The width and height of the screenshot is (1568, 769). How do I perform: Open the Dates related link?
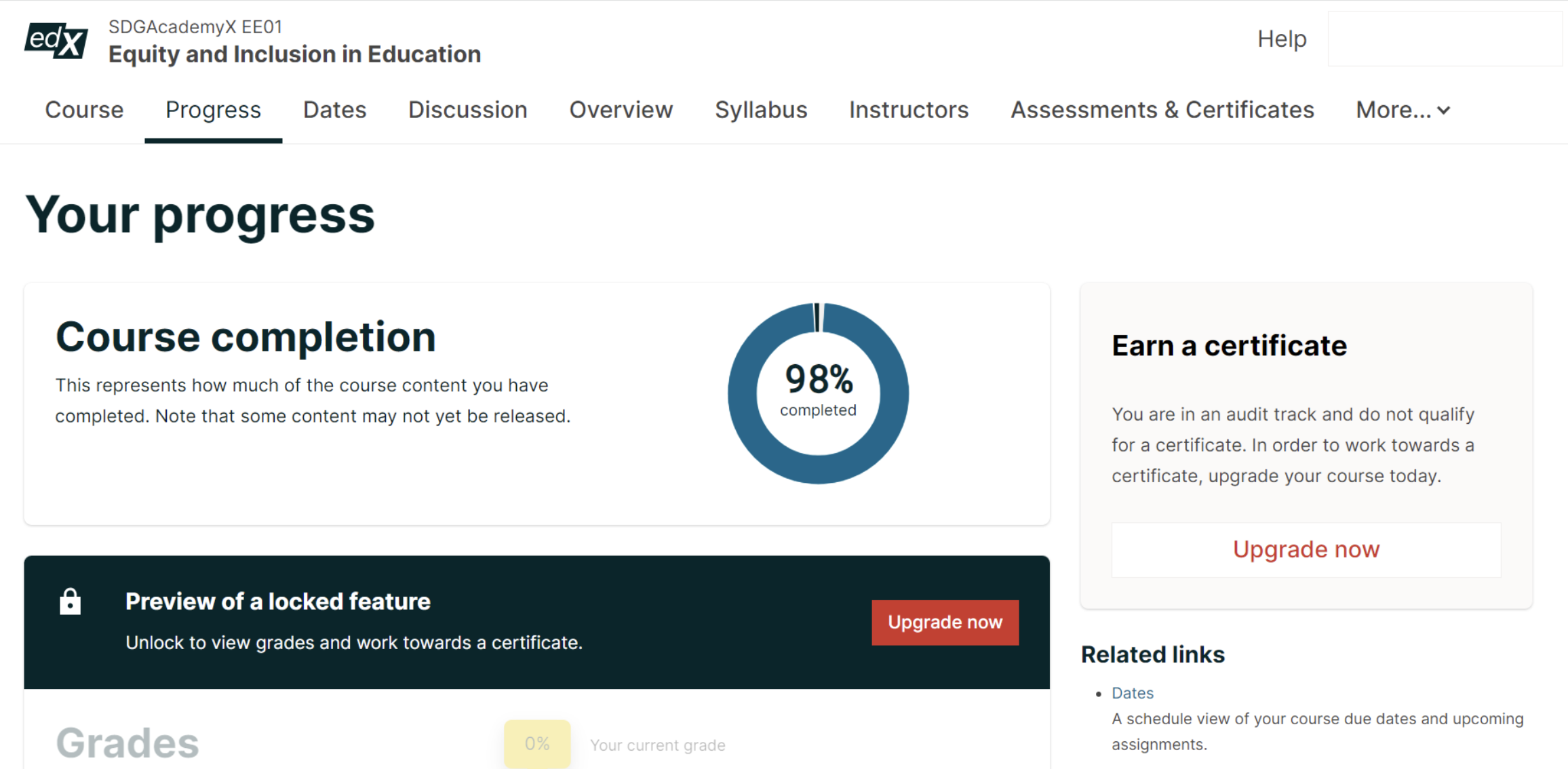click(x=1133, y=693)
